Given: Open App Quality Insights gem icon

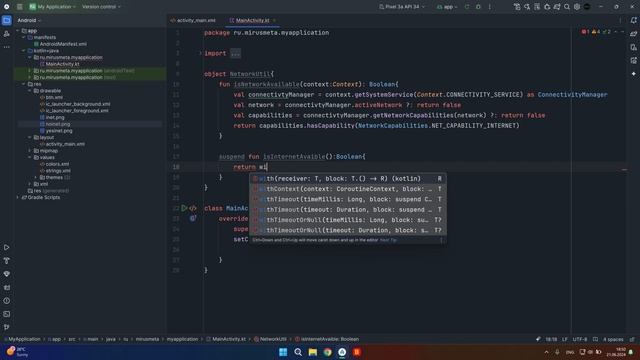Looking at the screenshot, I should pyautogui.click(x=7, y=274).
